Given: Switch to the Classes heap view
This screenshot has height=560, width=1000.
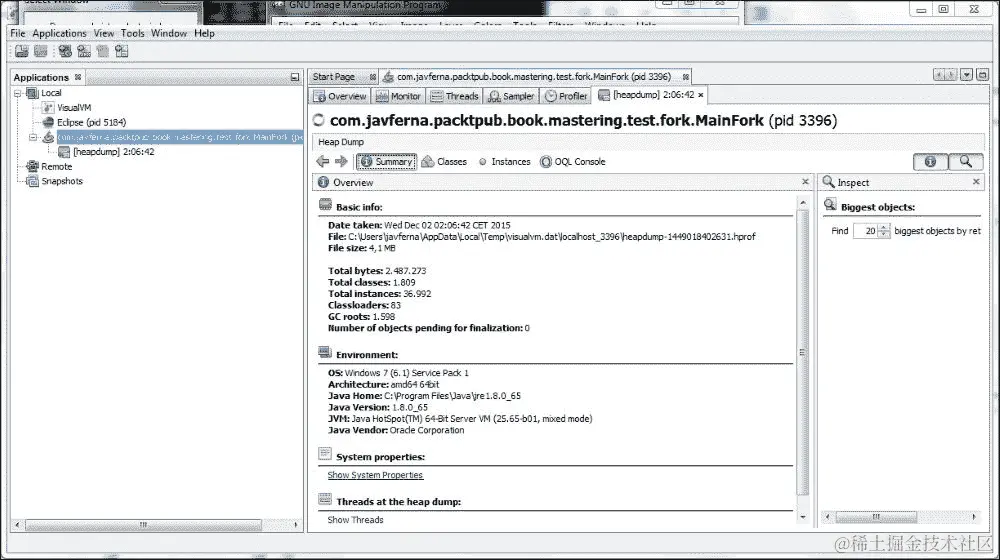Looking at the screenshot, I should pos(445,162).
